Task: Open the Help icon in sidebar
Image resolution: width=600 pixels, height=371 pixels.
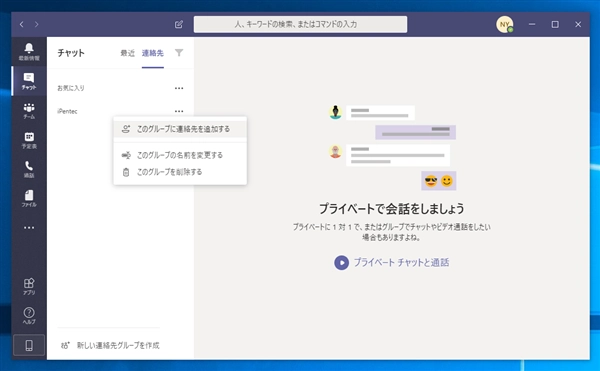Action: (x=29, y=316)
